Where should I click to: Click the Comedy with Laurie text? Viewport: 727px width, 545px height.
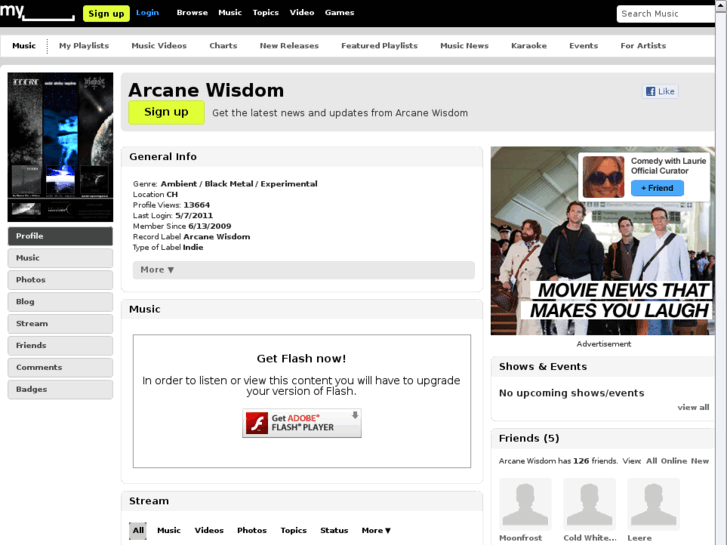coord(668,161)
